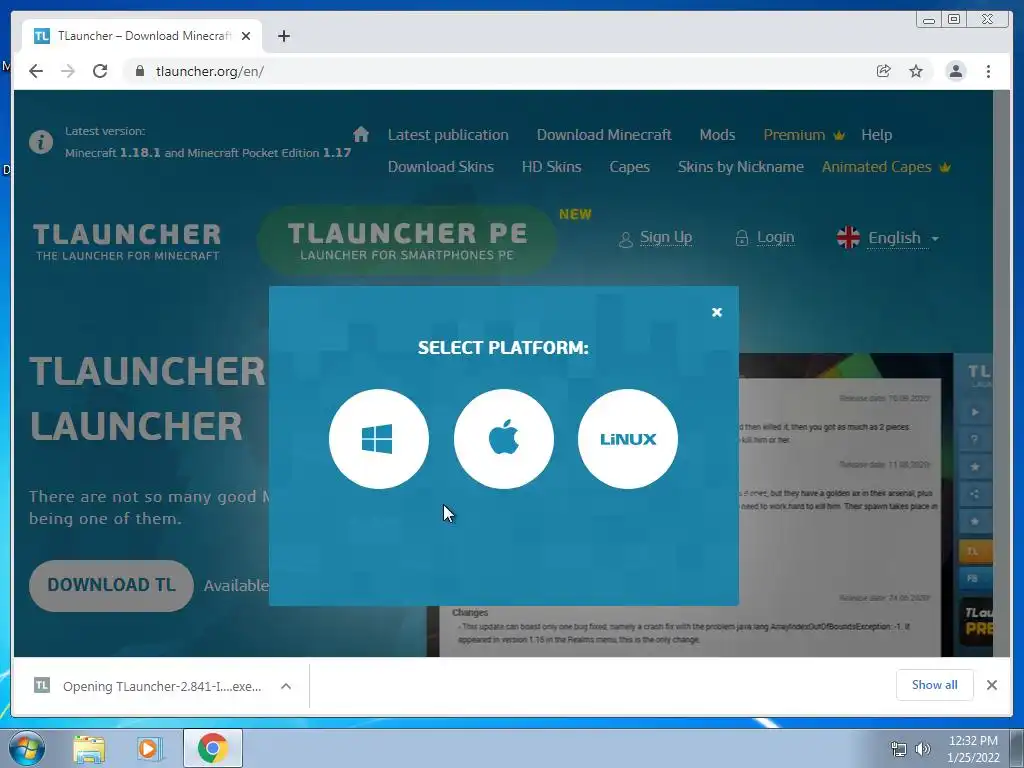
Task: Open Chrome three-dot menu
Action: [988, 71]
